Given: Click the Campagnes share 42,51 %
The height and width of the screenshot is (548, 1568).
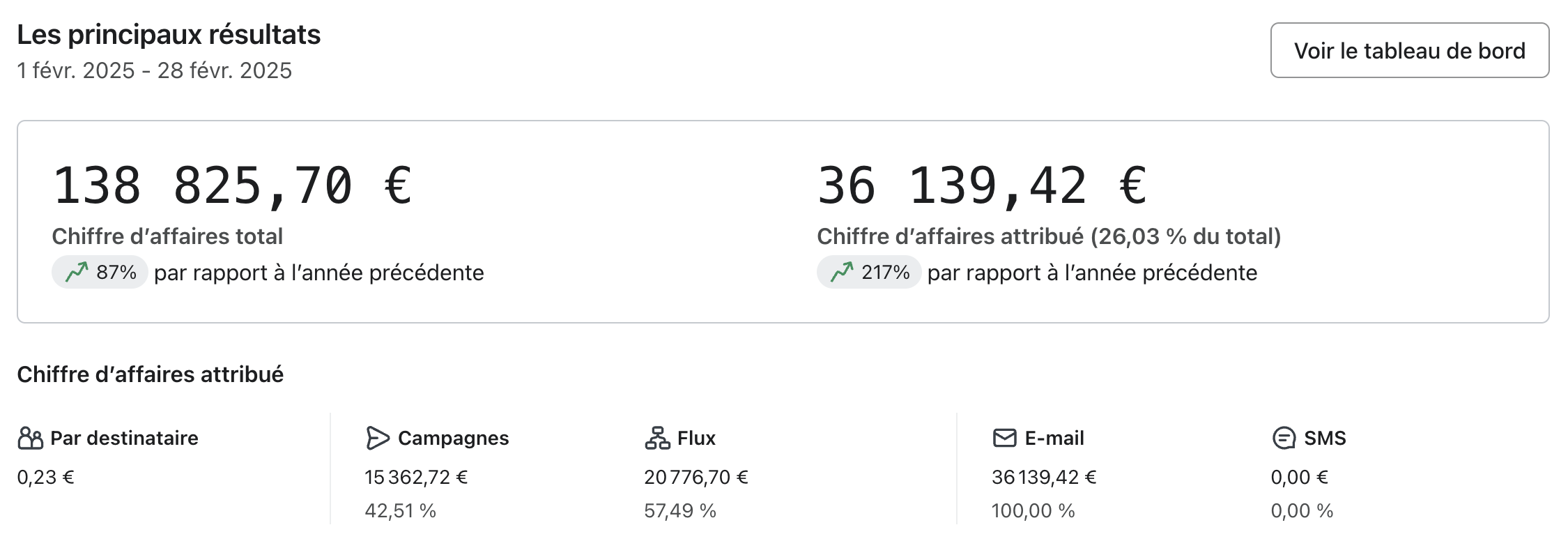Looking at the screenshot, I should [400, 510].
